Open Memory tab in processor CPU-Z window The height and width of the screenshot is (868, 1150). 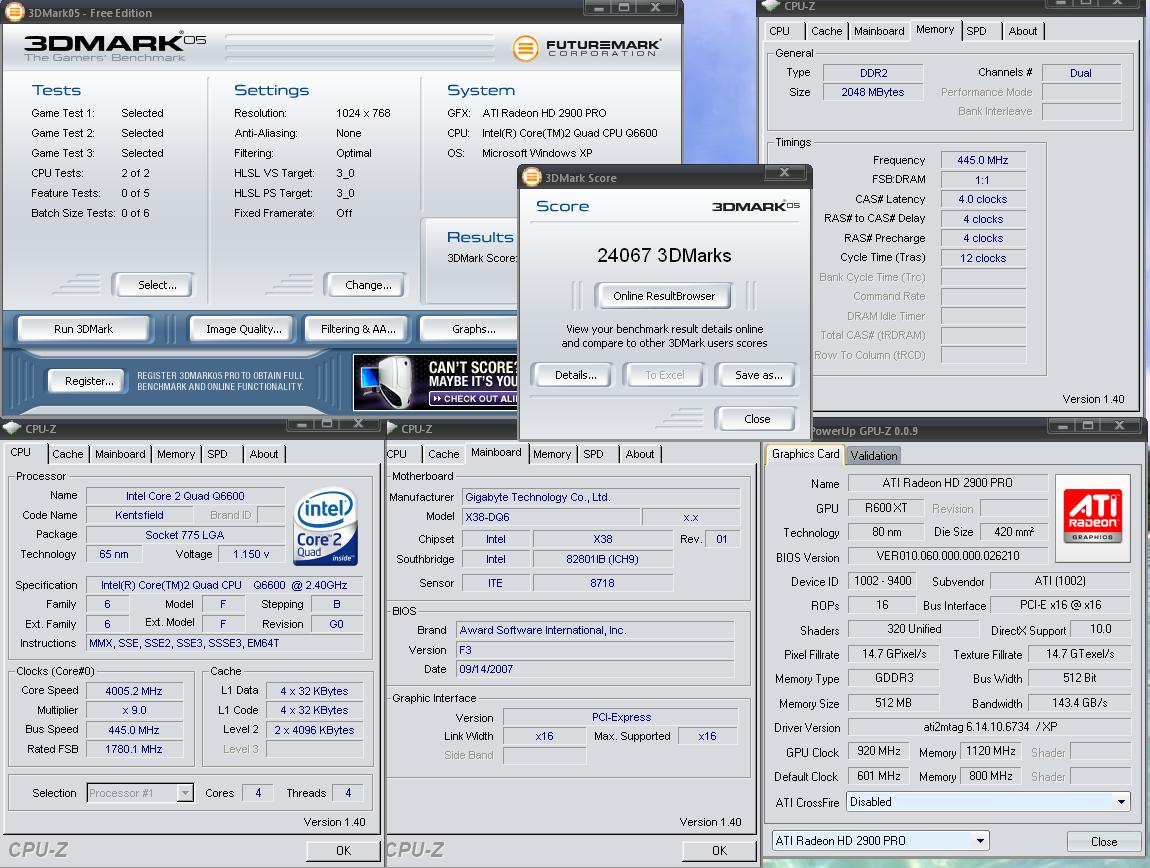(x=176, y=454)
